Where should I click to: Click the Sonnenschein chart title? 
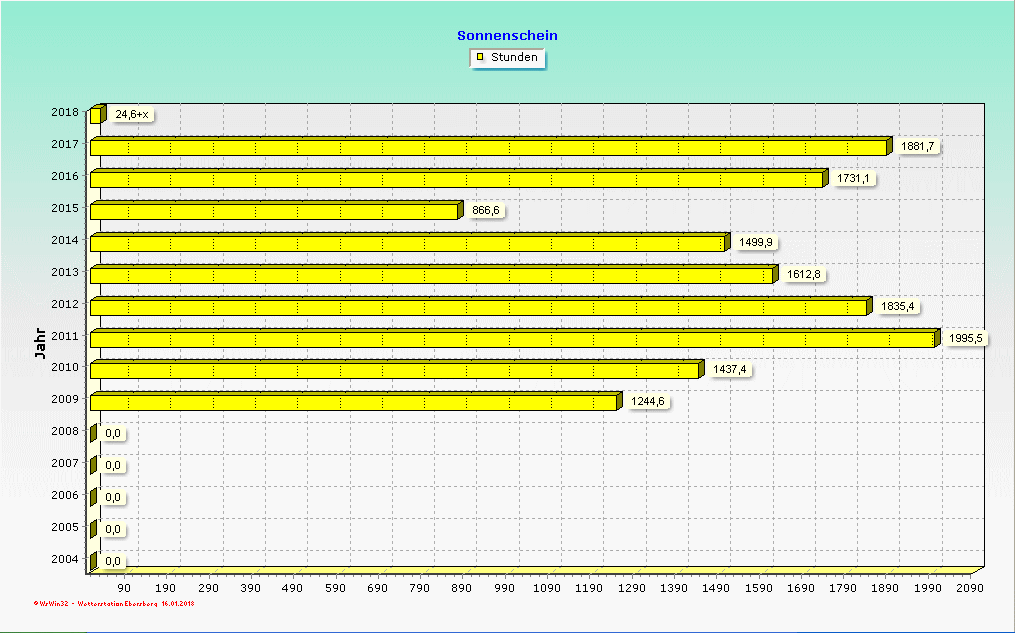[x=507, y=35]
